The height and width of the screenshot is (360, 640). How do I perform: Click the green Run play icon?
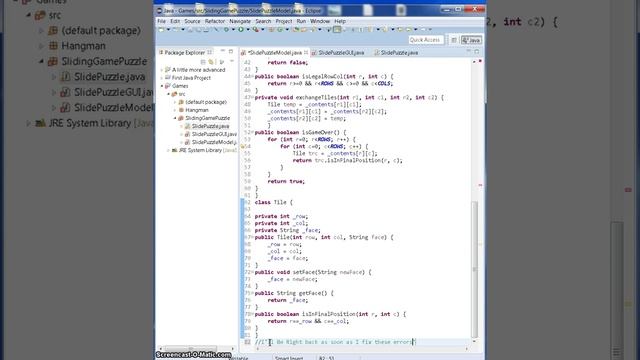pos(241,29)
